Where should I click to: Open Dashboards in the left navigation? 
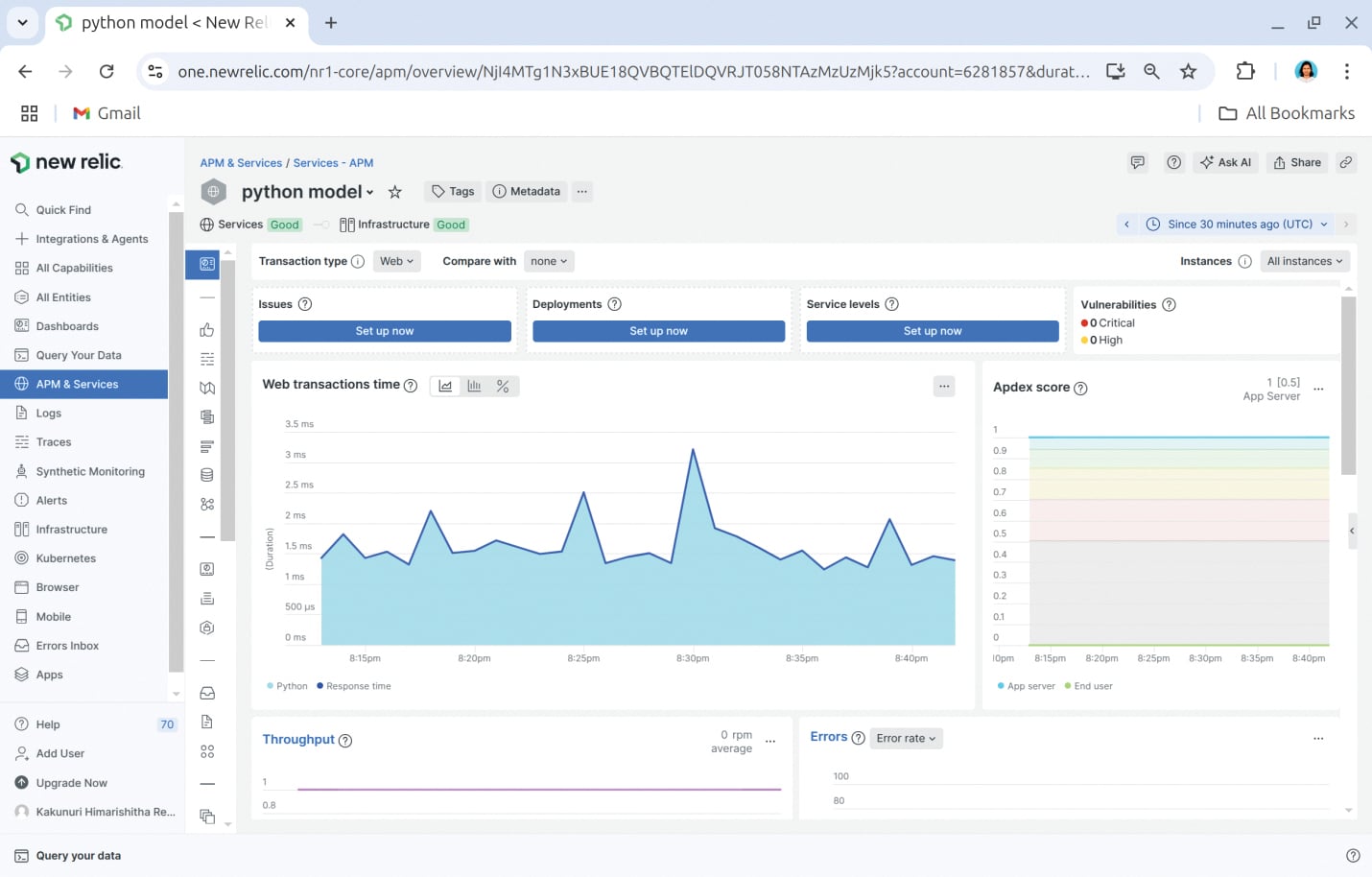(67, 326)
